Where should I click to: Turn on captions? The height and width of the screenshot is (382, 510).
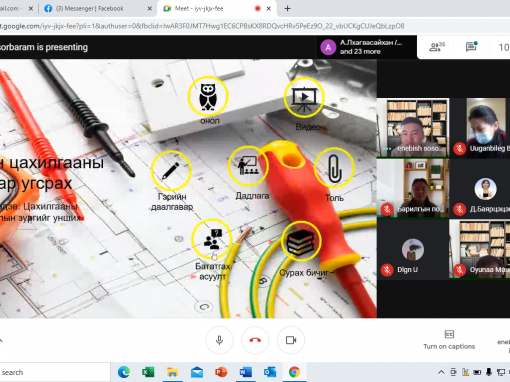[x=449, y=340]
